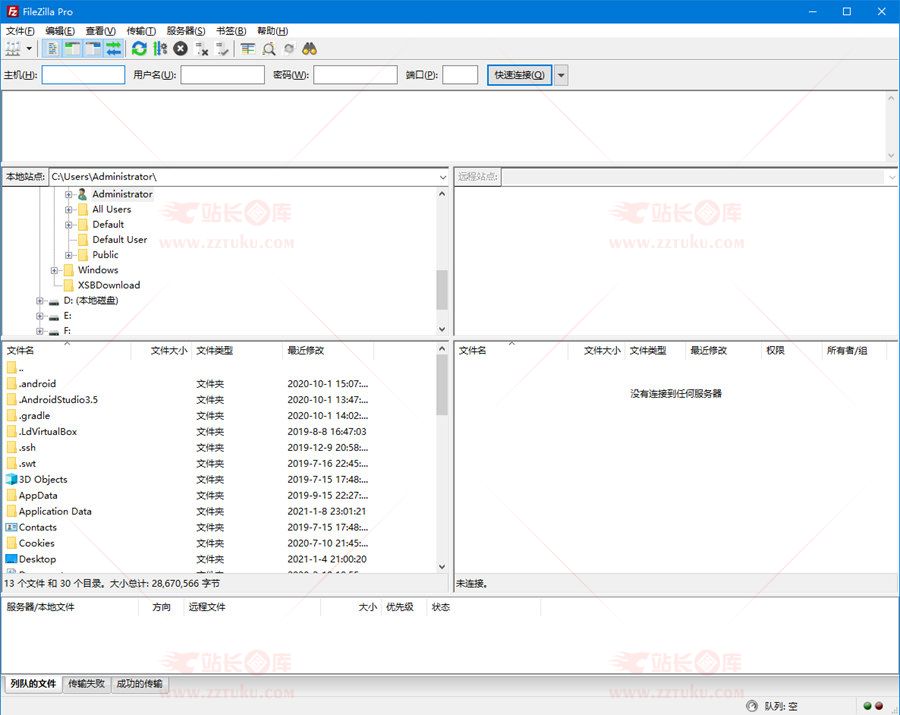The image size is (900, 715).
Task: Click the green refresh file lists icon
Action: coord(139,48)
